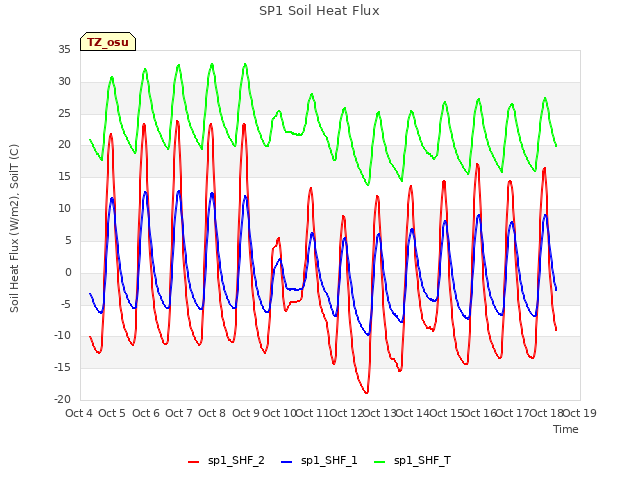The width and height of the screenshot is (640, 480).
Task: Click the 35 y-axis tick label
Action: [x=64, y=49]
